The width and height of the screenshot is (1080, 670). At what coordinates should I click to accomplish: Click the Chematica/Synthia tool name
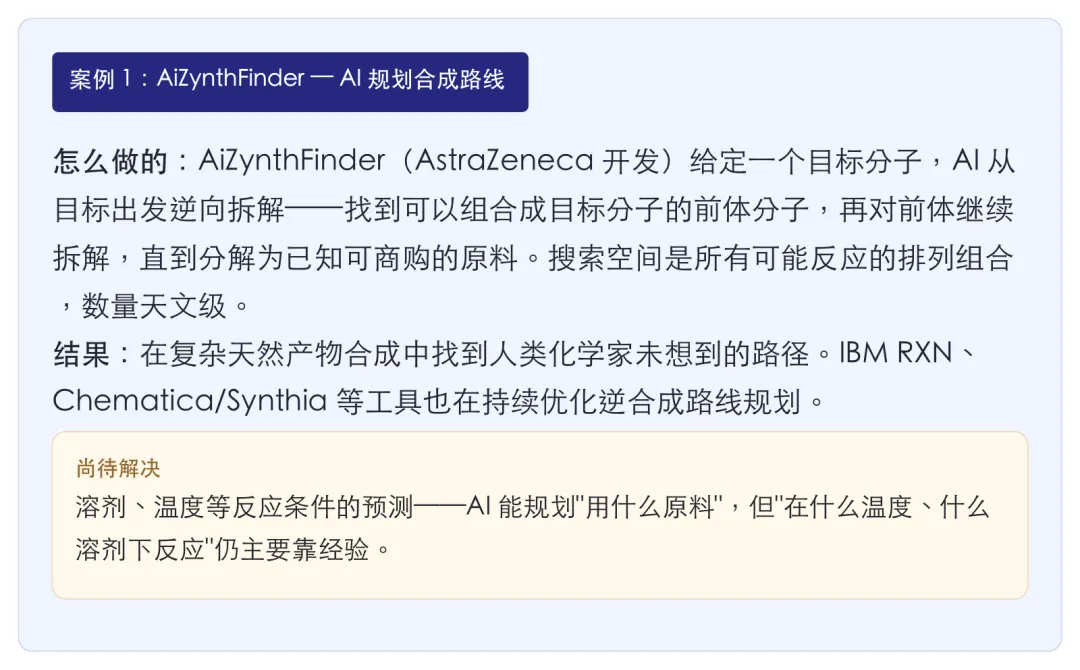click(x=190, y=401)
